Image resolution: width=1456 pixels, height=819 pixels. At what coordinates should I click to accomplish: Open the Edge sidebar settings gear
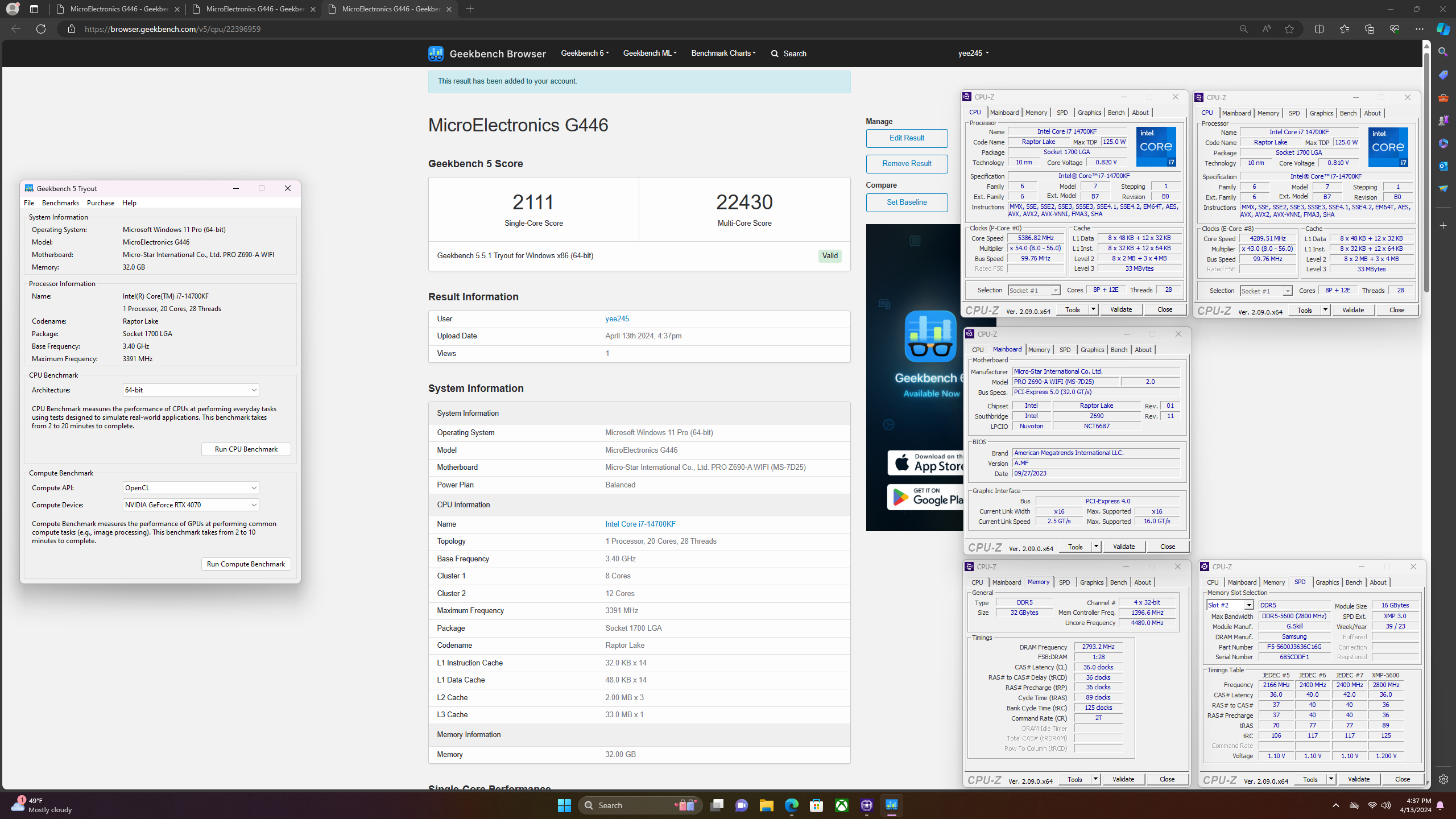point(1443,779)
